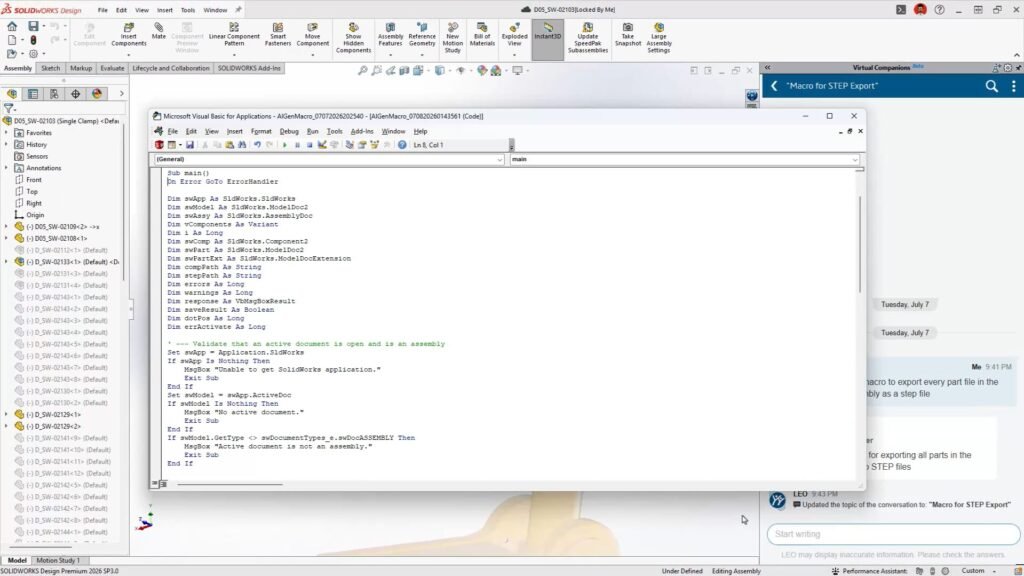Click the FeatureManager design tree tab icon

click(x=12, y=94)
